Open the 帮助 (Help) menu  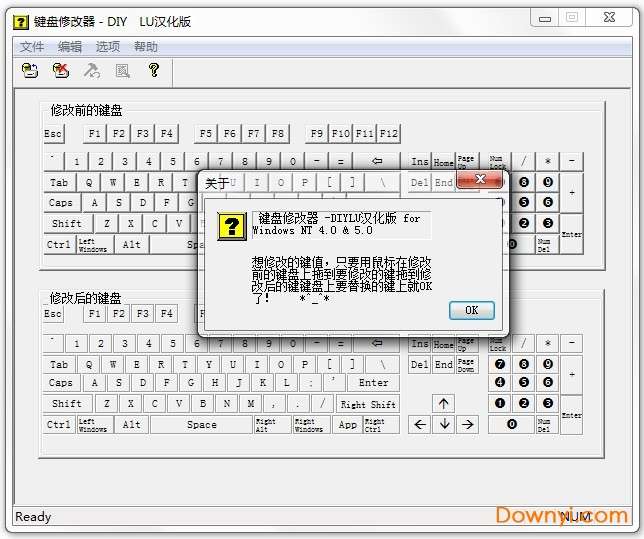(x=146, y=47)
